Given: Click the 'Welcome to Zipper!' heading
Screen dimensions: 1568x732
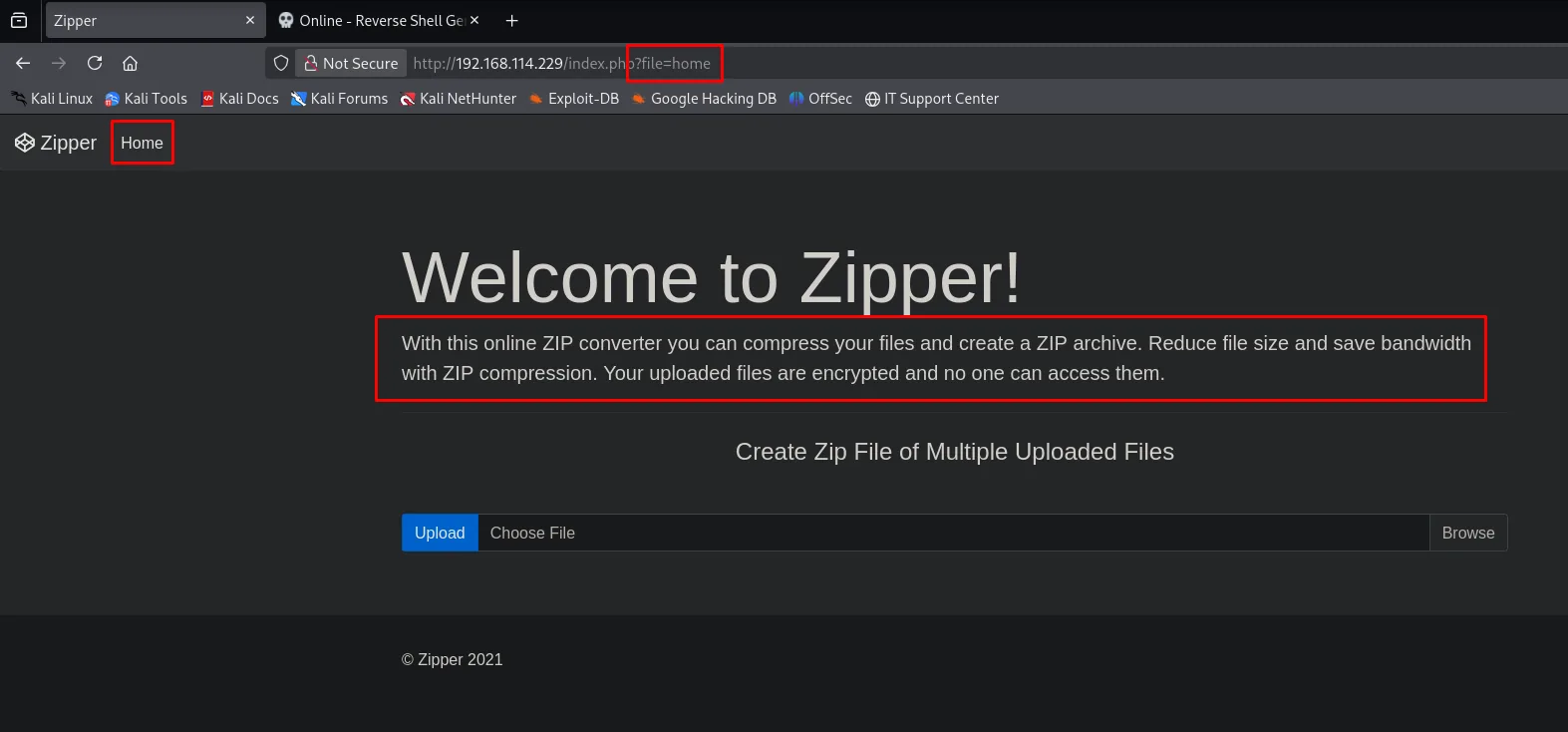Looking at the screenshot, I should click(x=712, y=277).
